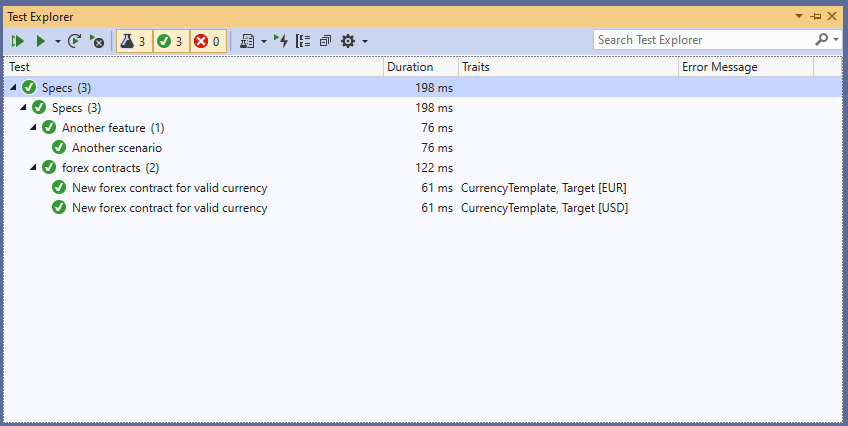
Task: Toggle the failed tests filter
Action: pos(207,41)
